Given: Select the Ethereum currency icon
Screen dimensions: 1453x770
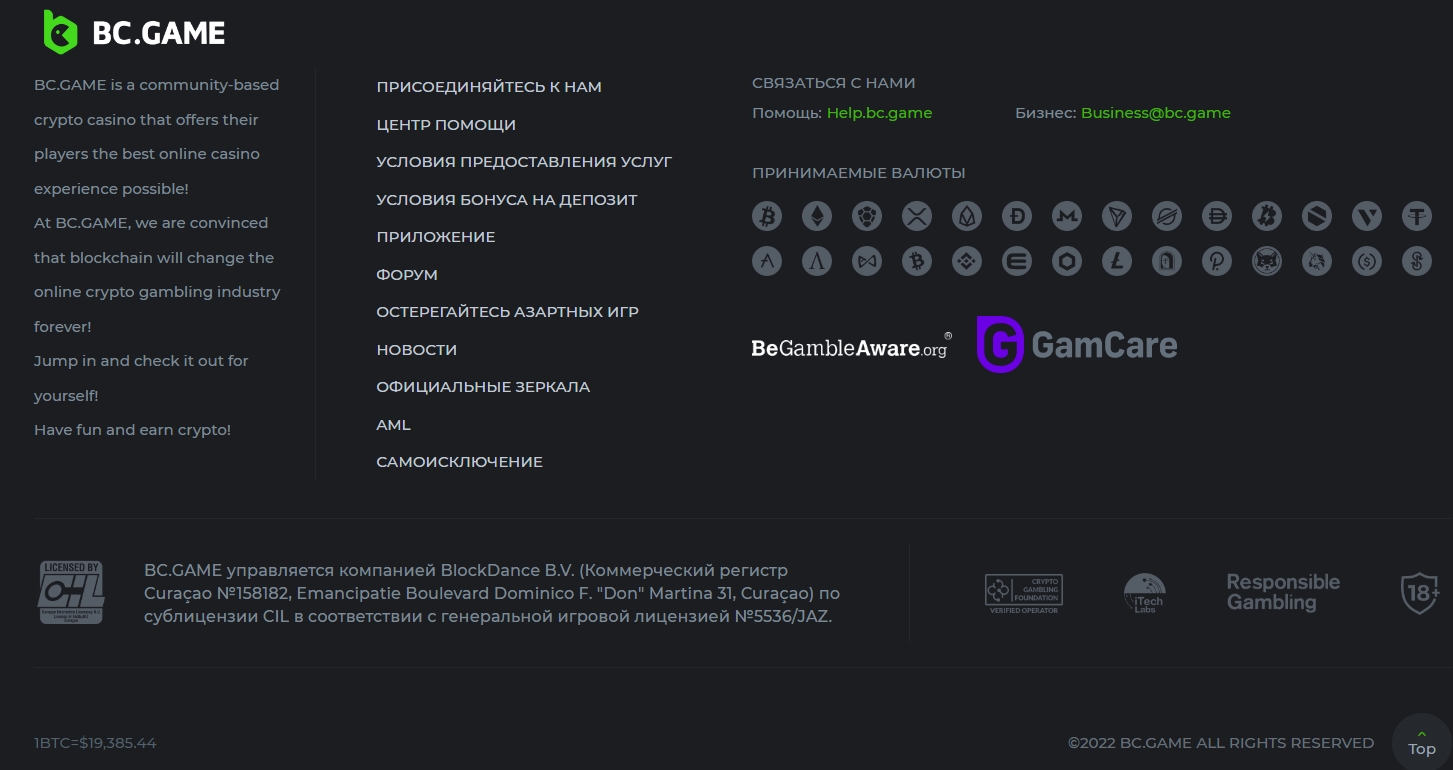Looking at the screenshot, I should click(x=817, y=215).
